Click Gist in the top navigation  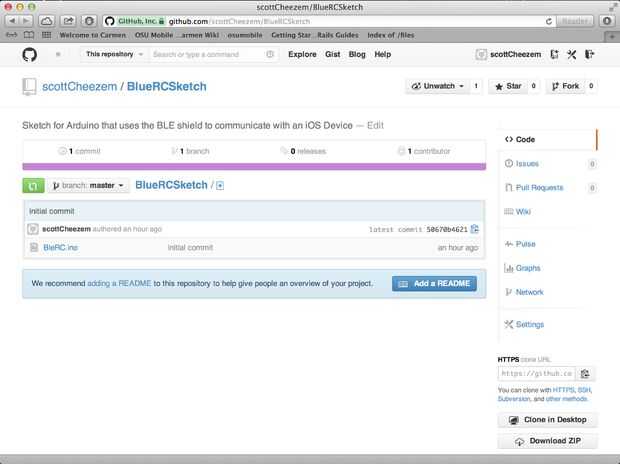(333, 54)
